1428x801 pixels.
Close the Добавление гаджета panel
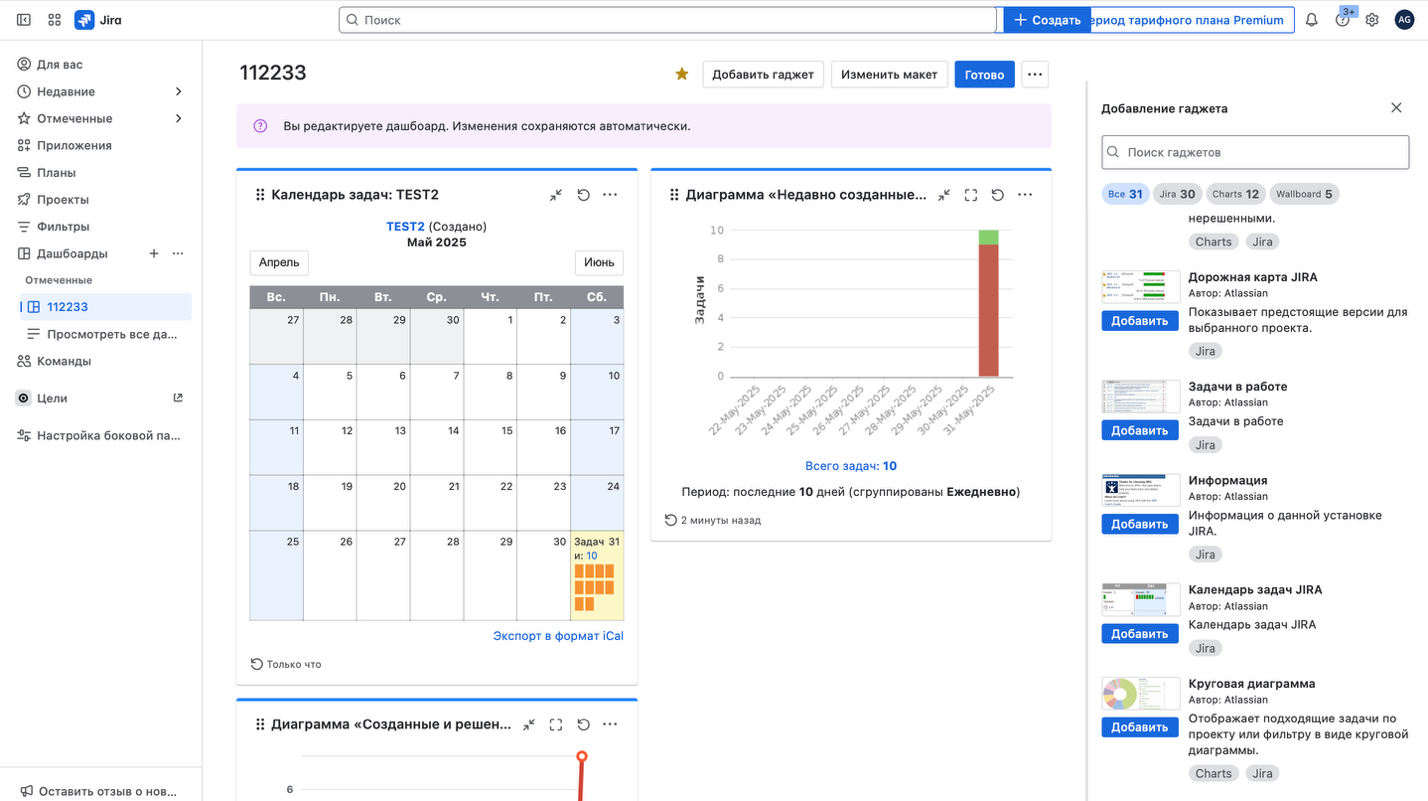tap(1396, 108)
